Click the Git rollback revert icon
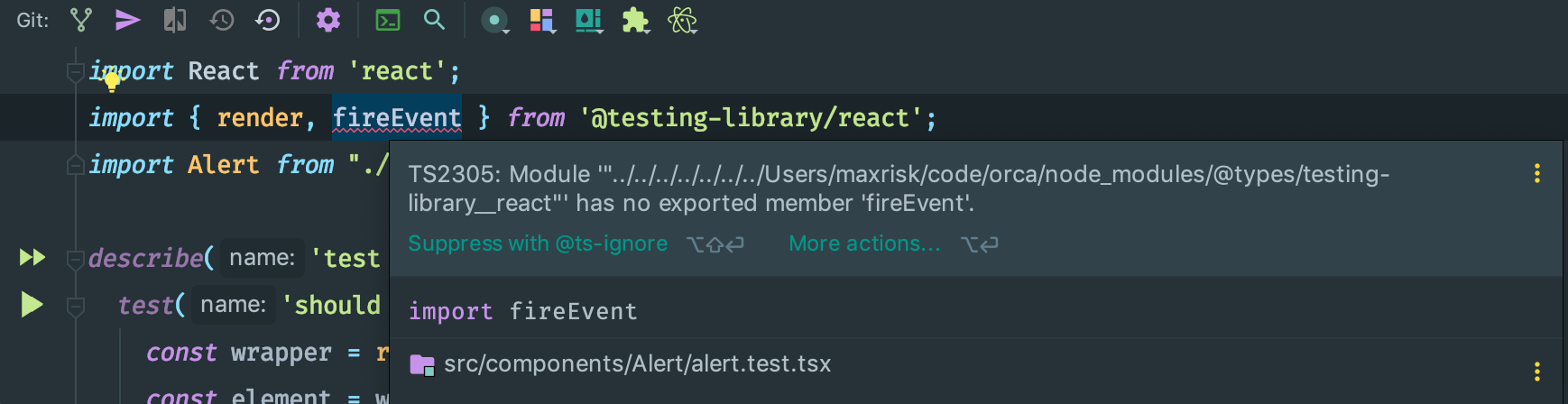Screen dimensions: 1568x404 point(268,20)
